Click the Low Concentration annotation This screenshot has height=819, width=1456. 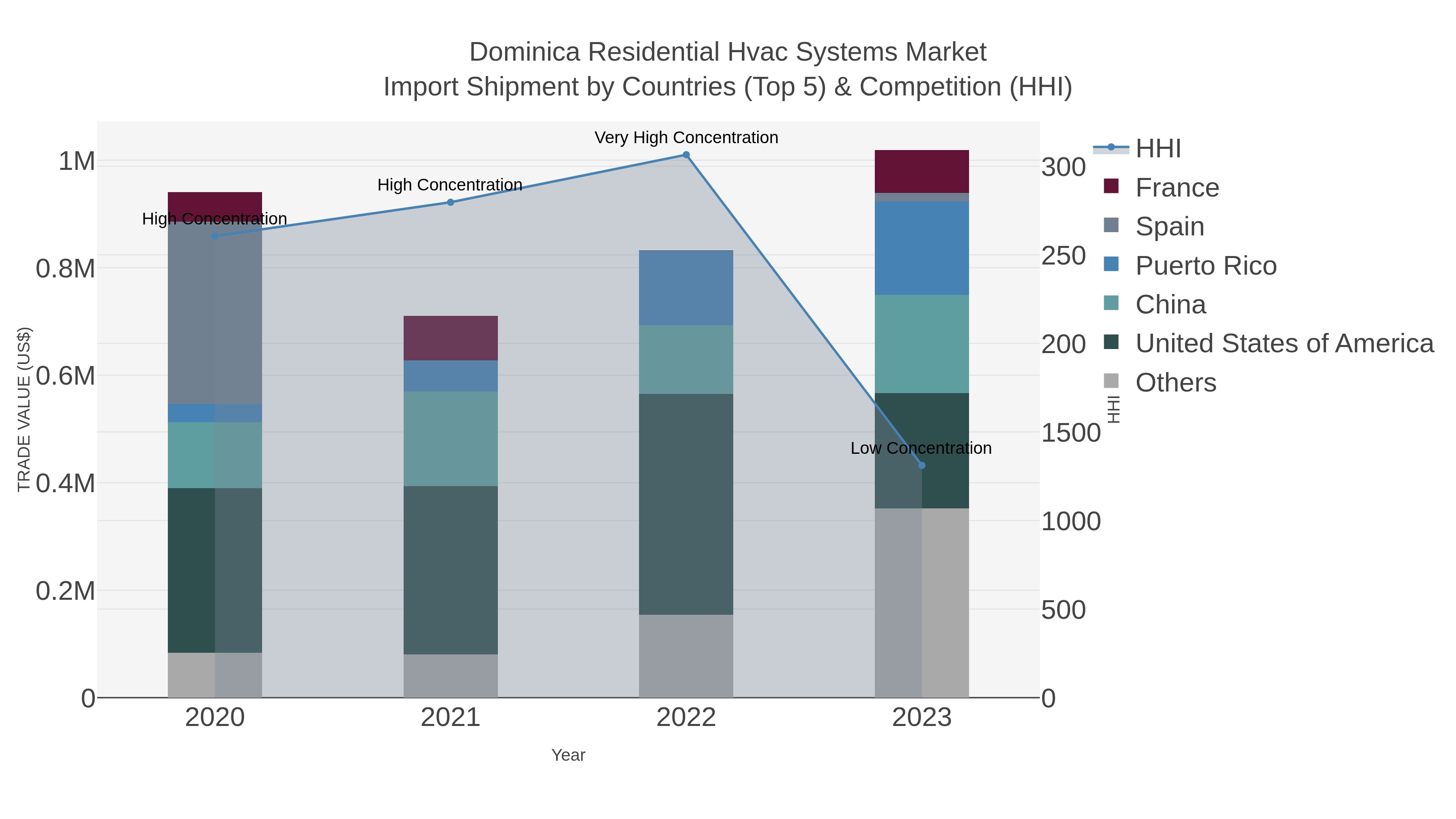click(921, 448)
